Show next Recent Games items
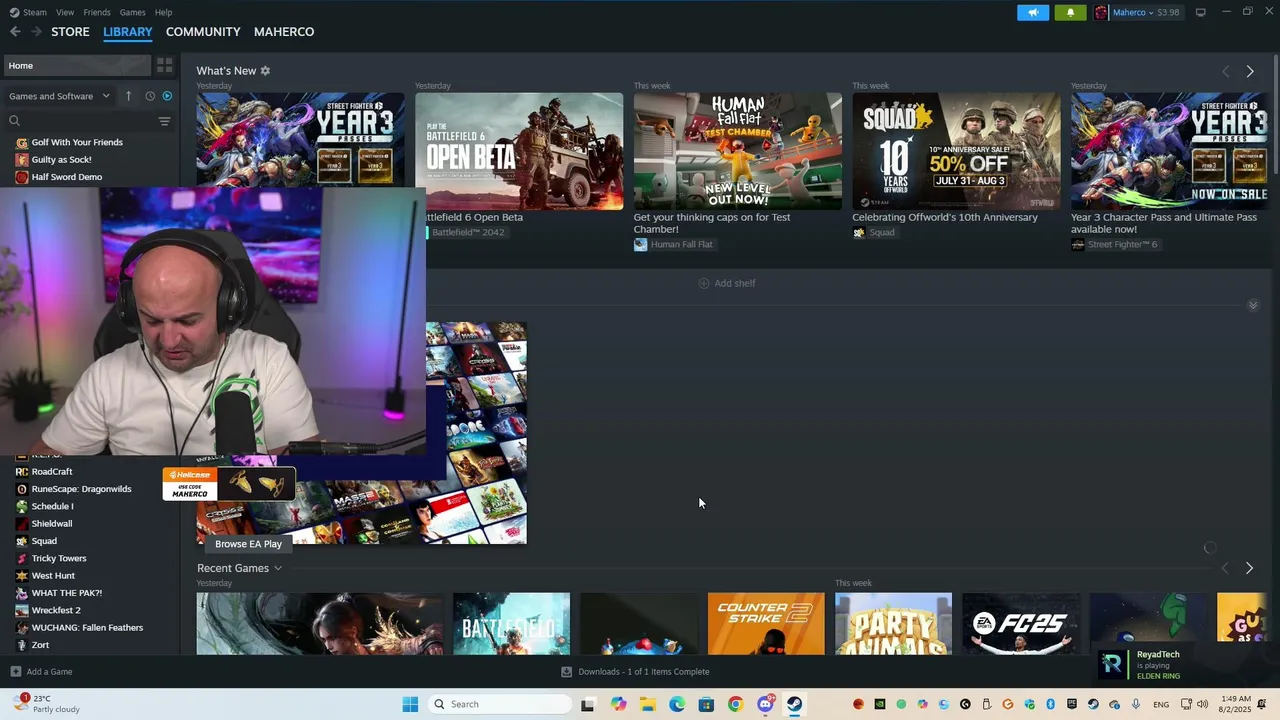Viewport: 1280px width, 720px height. coord(1249,568)
